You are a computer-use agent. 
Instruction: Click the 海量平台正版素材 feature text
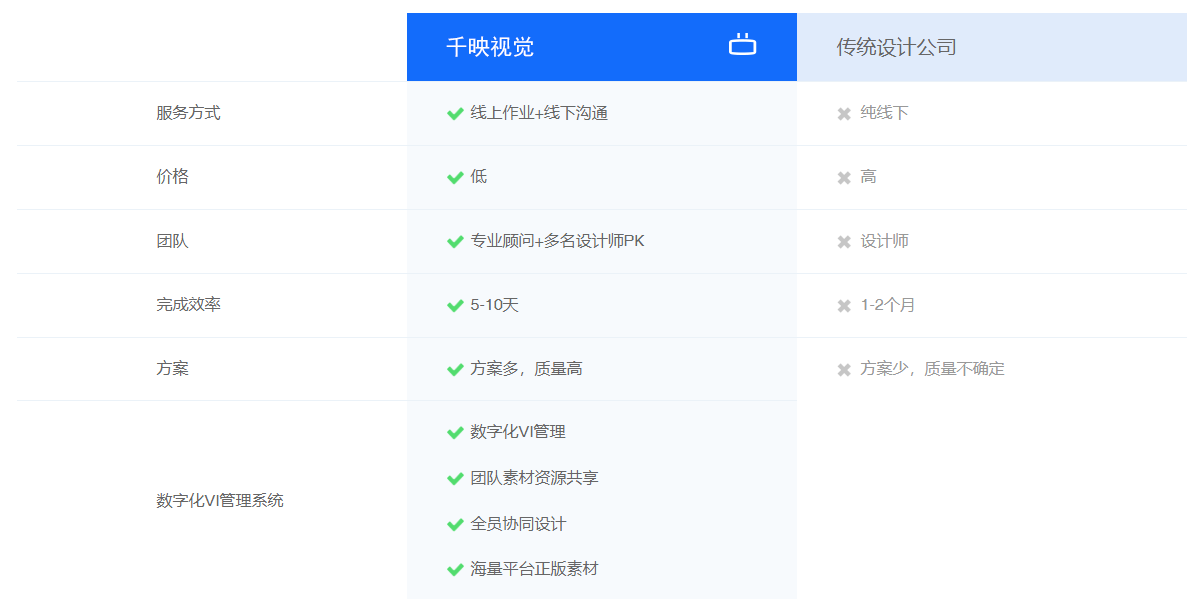[534, 569]
